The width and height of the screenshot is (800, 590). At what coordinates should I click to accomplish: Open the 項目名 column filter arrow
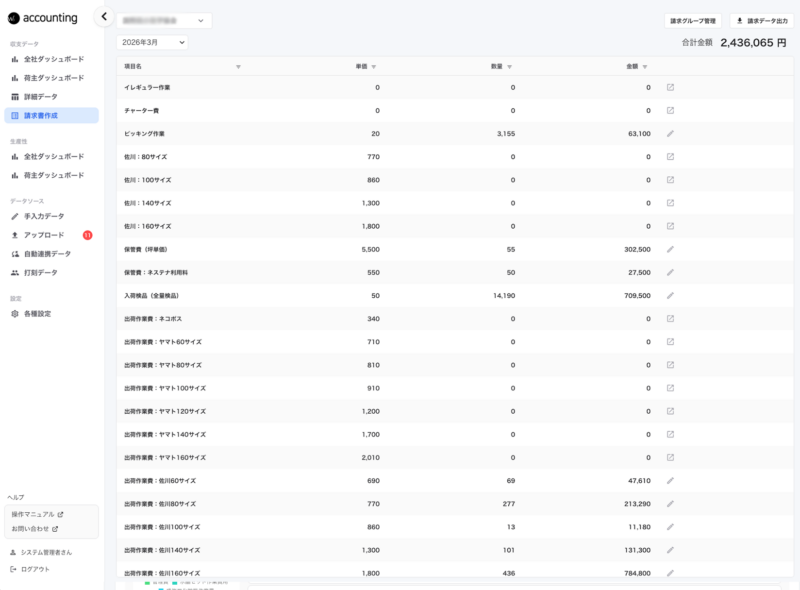click(x=238, y=67)
